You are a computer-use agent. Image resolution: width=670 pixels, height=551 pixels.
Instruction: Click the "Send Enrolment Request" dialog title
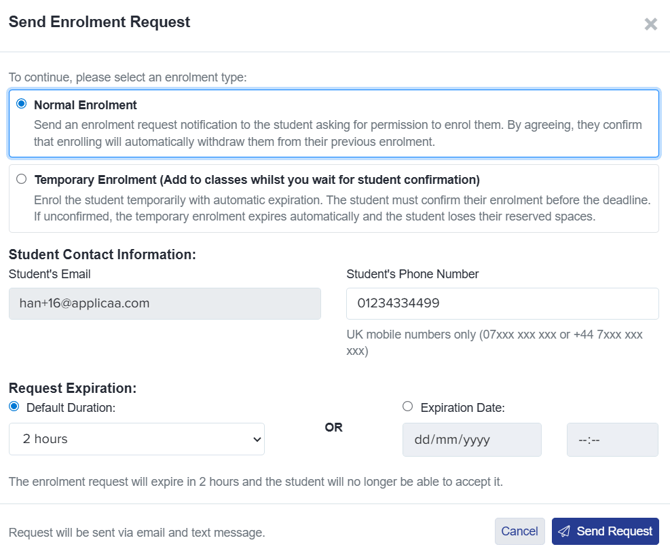coord(99,22)
